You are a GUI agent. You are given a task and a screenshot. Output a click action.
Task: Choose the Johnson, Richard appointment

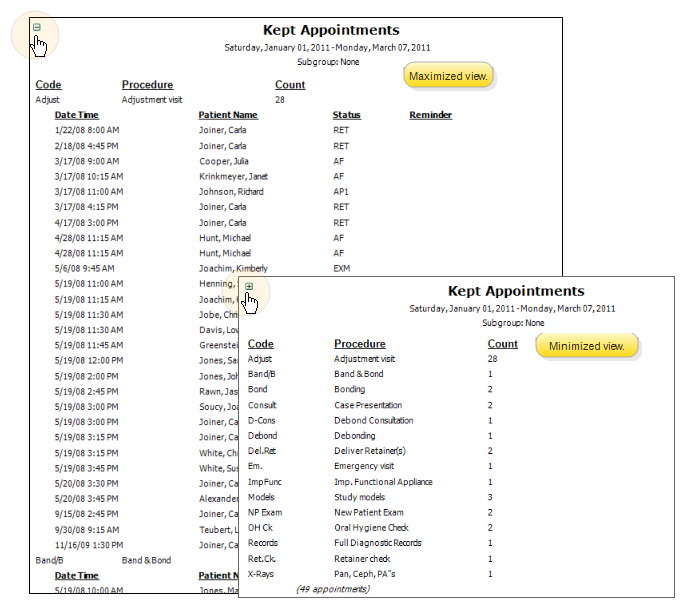point(231,192)
